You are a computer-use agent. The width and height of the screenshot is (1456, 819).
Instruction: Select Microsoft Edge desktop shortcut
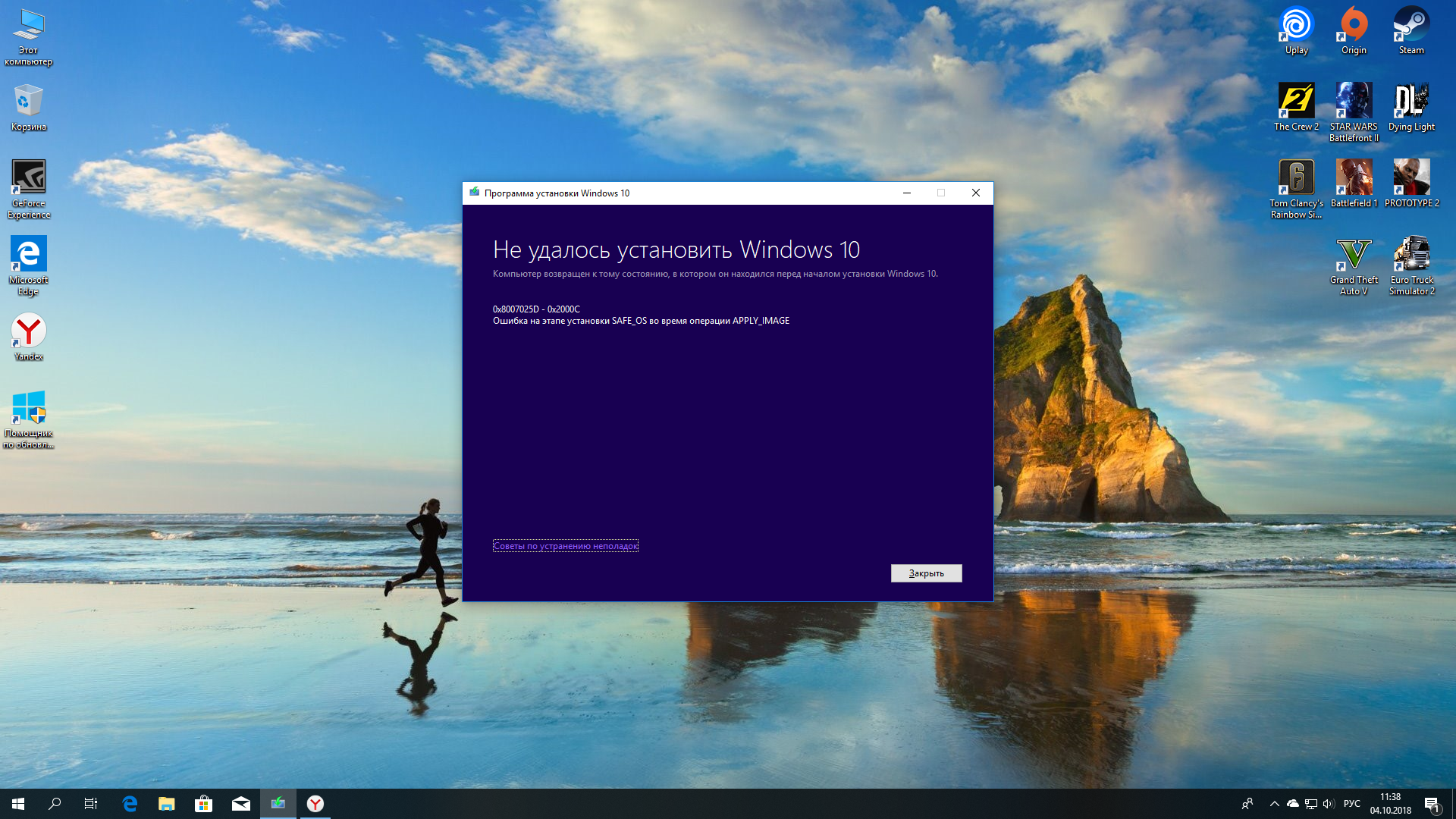pyautogui.click(x=29, y=265)
